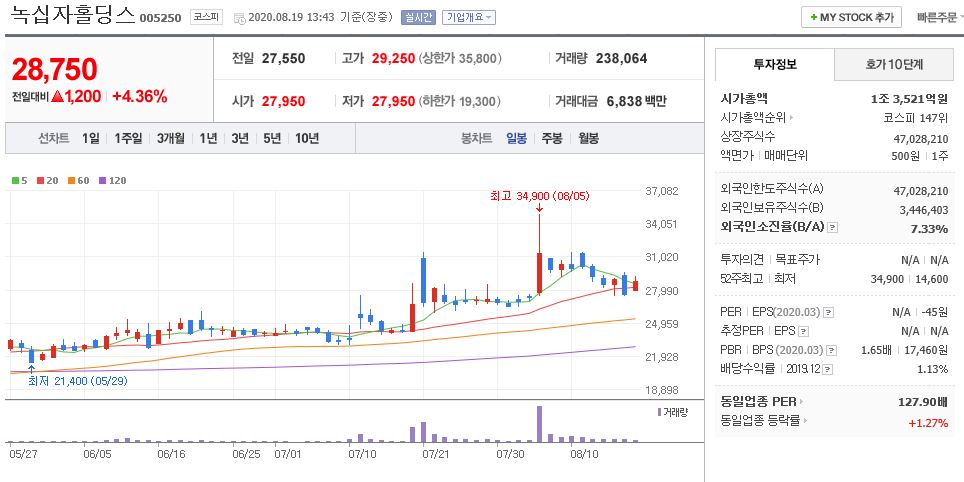Screen dimensions: 964x482
Task: Click the +4.36% change rate
Action: point(140,97)
